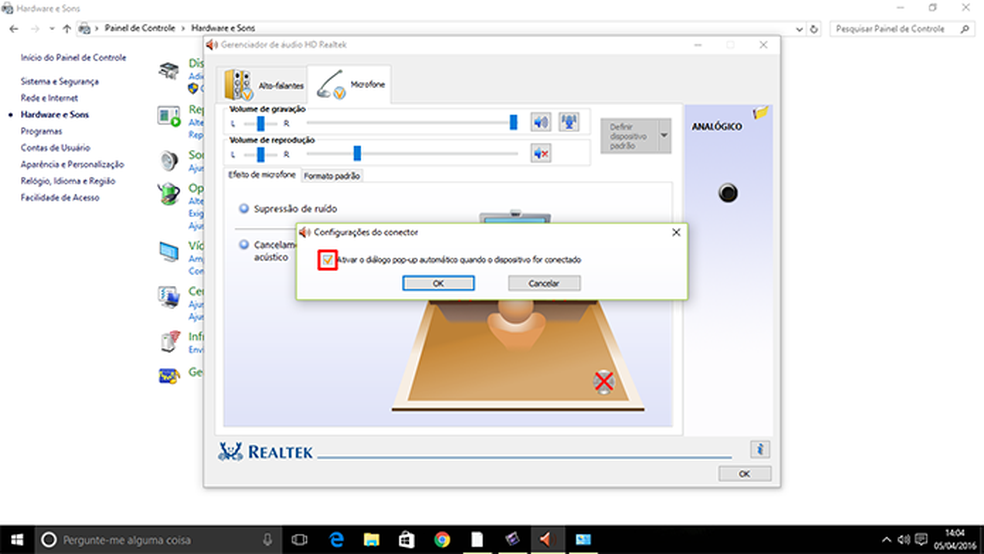Open blank document app on taskbar

tap(477, 540)
